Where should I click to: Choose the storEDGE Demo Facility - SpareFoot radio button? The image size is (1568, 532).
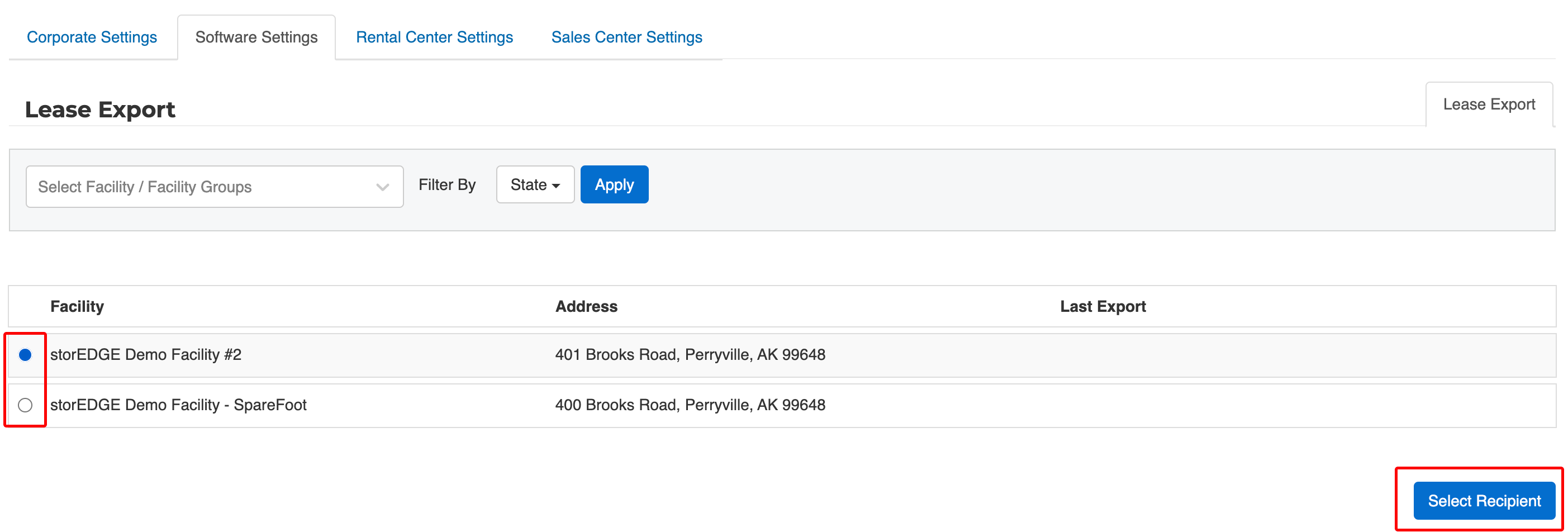click(x=25, y=405)
